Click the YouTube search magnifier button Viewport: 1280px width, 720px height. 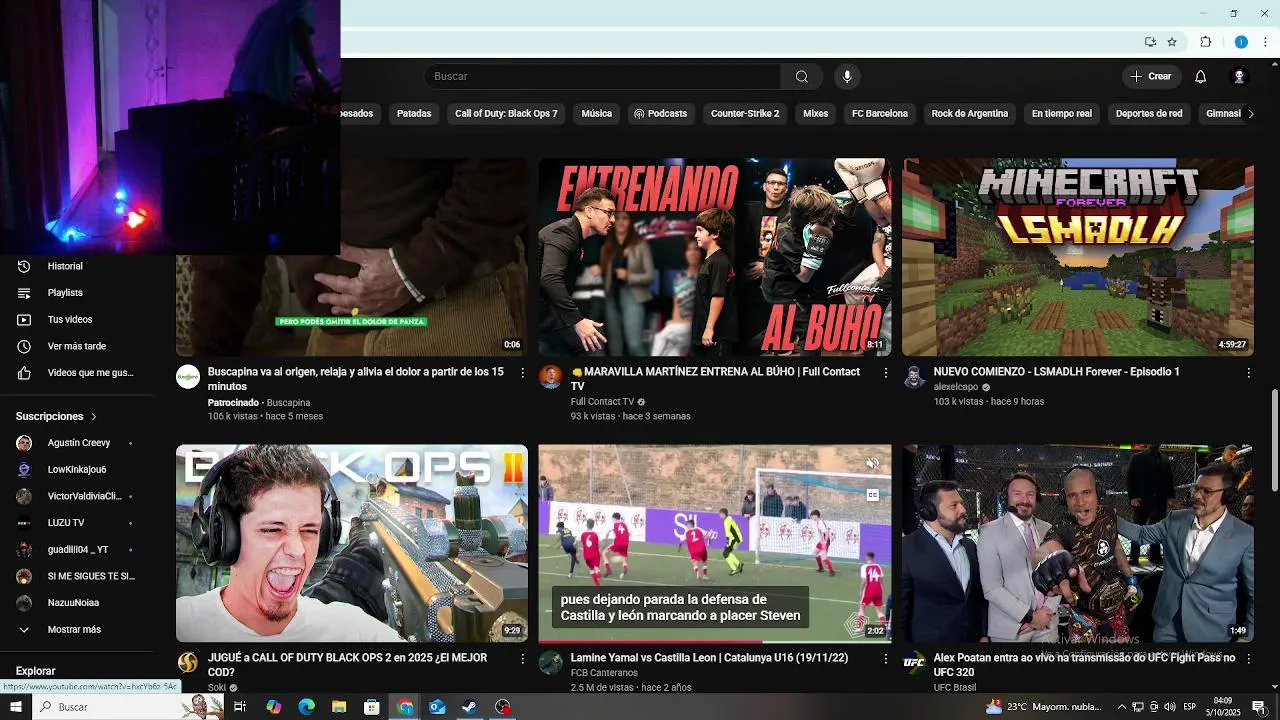[801, 77]
